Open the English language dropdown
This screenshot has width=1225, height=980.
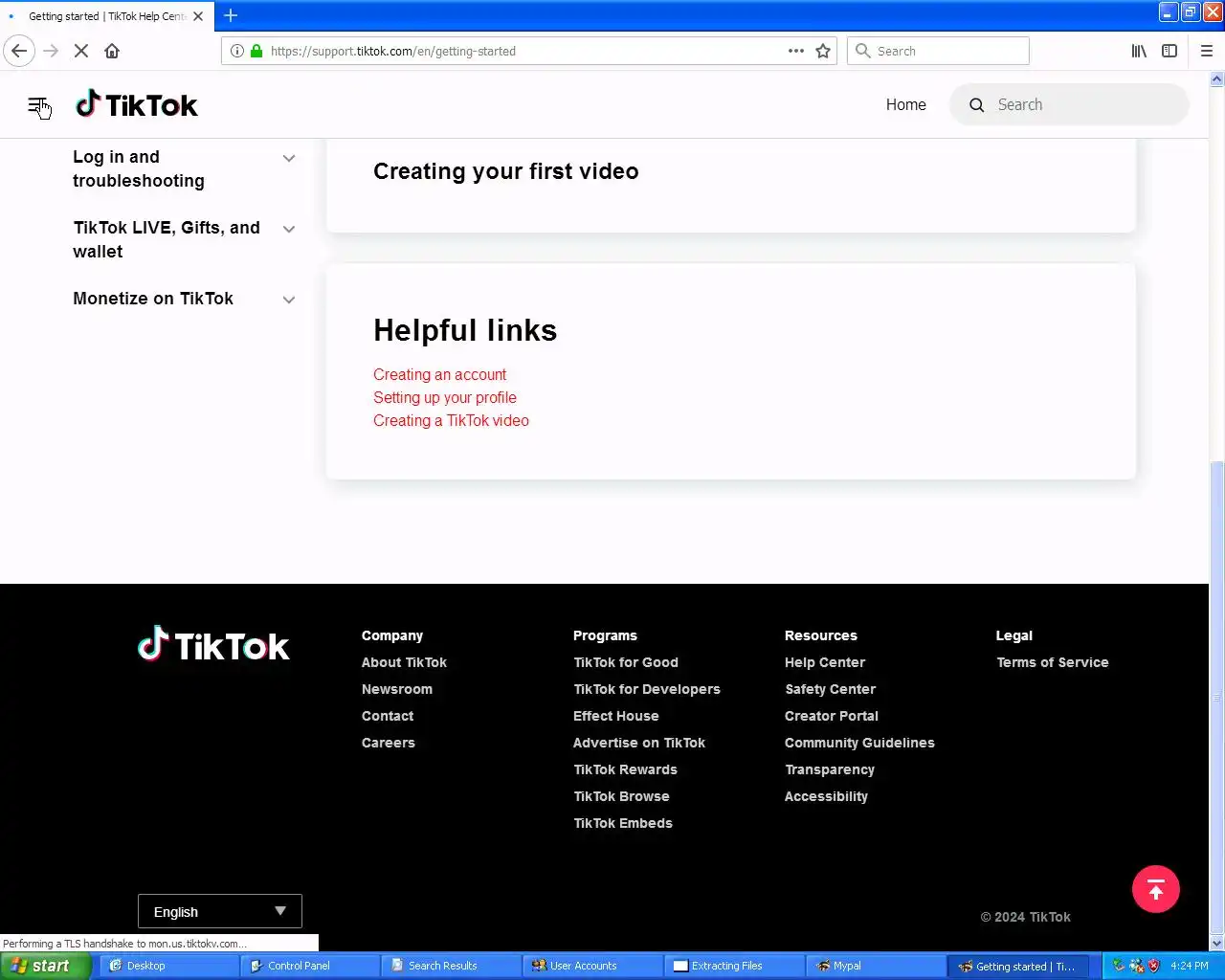pyautogui.click(x=220, y=911)
